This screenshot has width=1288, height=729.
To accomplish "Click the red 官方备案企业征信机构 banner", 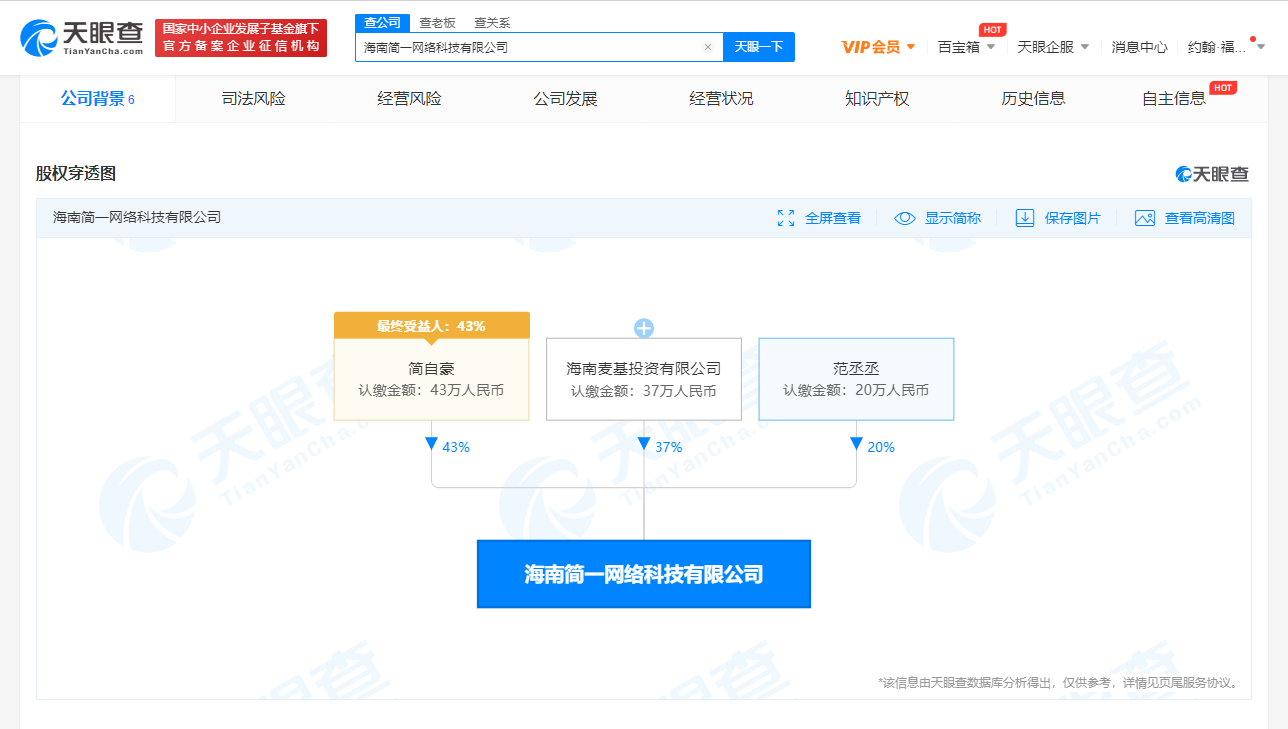I will [241, 38].
